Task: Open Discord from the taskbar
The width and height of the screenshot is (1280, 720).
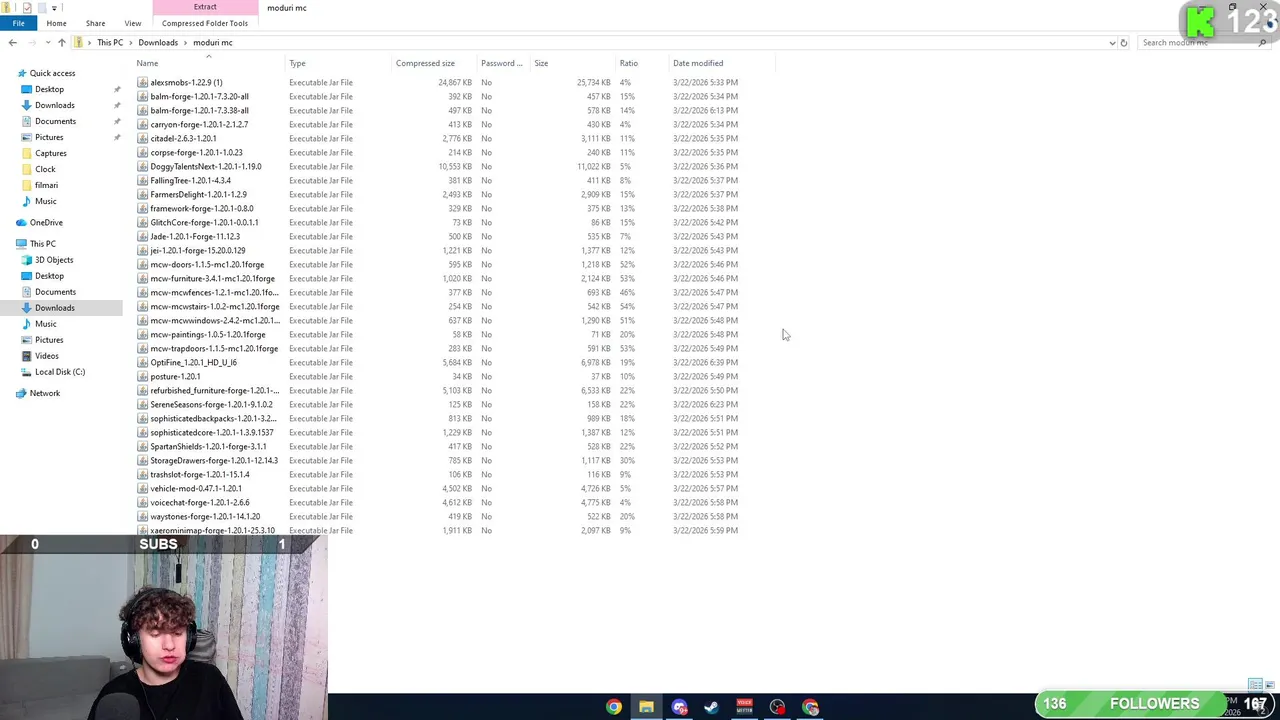Action: (x=679, y=707)
